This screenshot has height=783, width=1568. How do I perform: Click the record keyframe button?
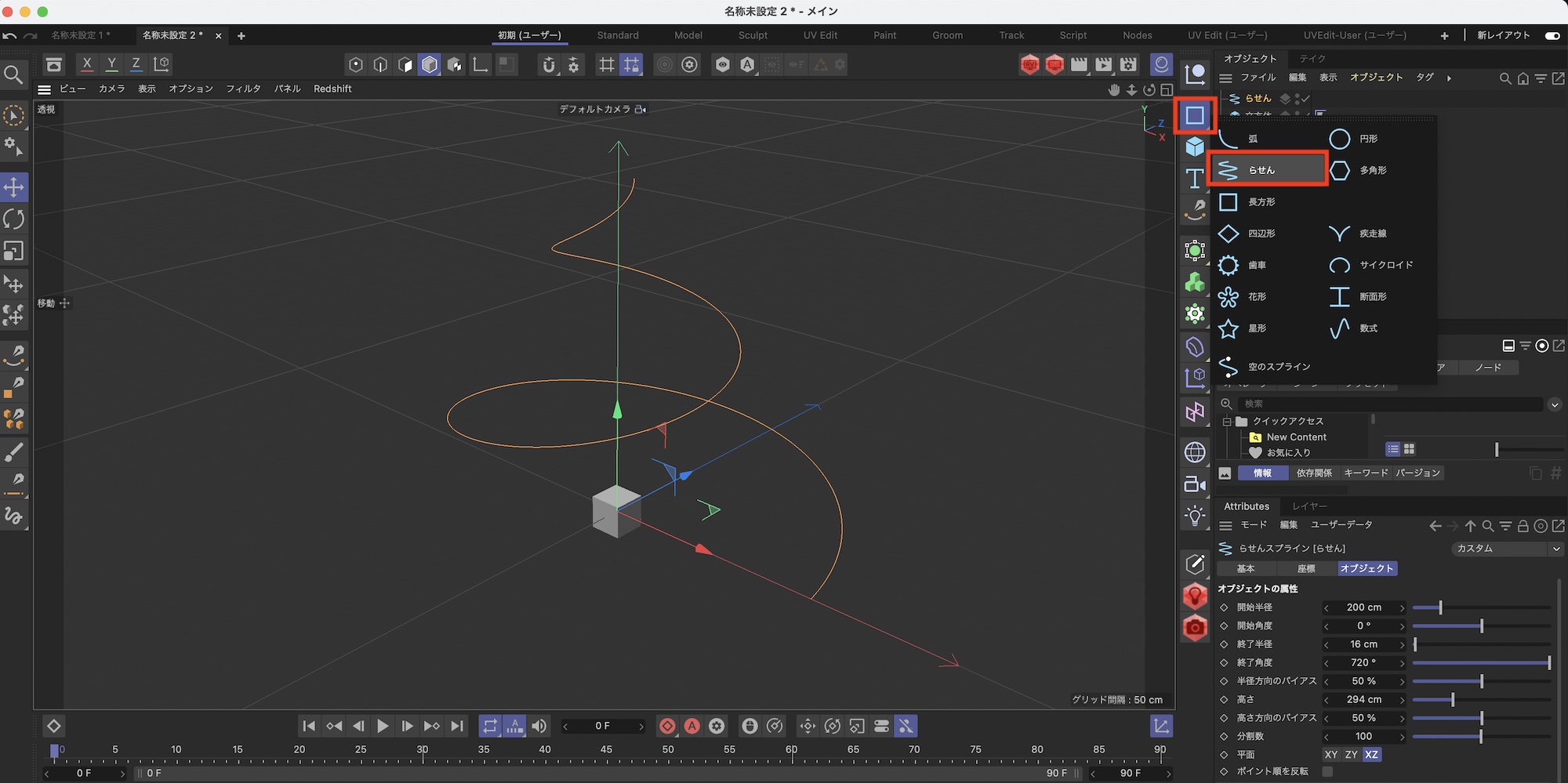coord(667,727)
